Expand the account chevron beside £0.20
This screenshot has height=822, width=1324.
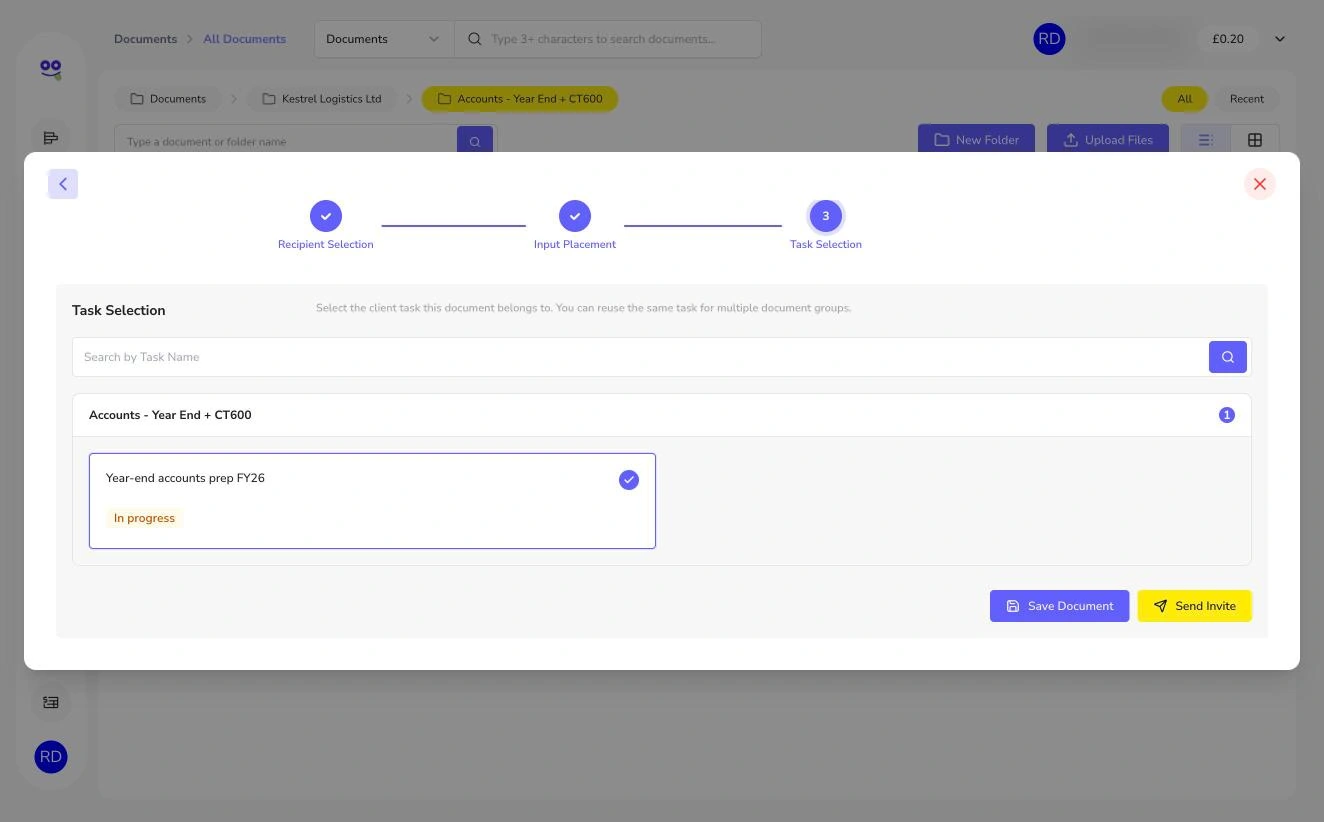pos(1280,39)
